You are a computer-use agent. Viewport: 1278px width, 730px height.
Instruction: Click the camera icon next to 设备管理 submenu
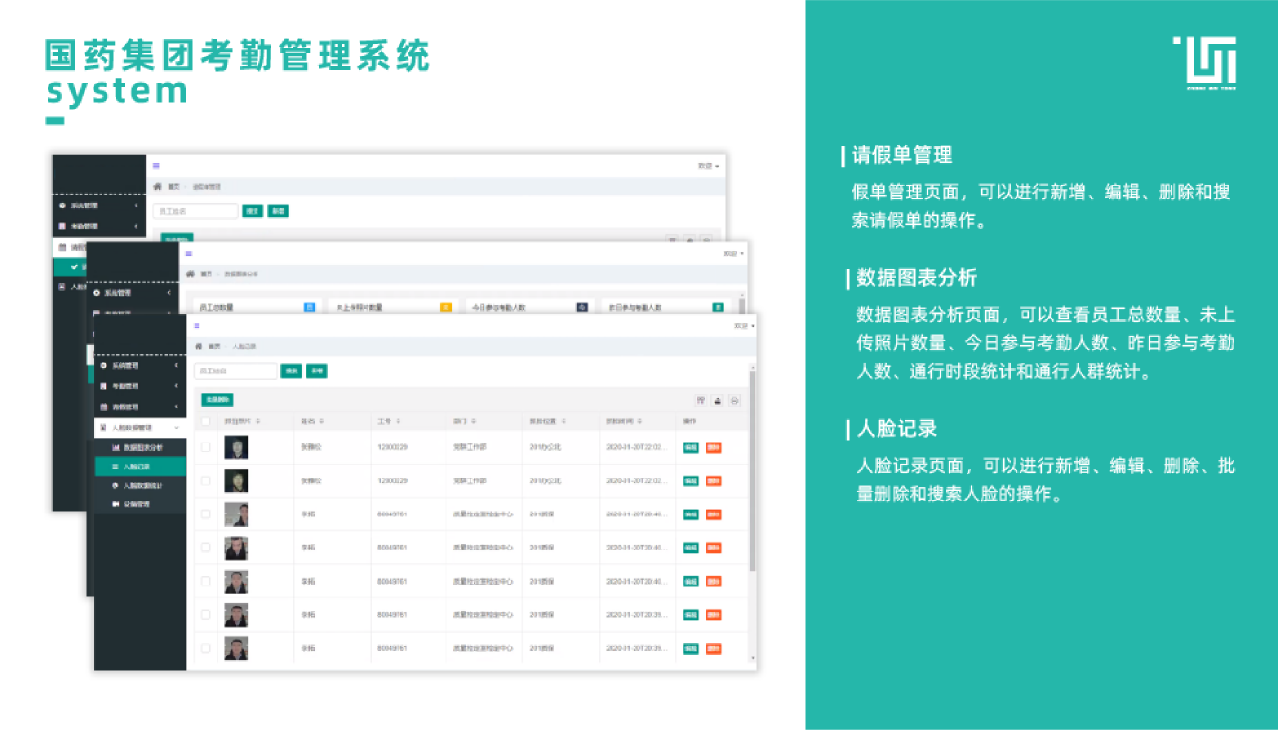point(115,504)
